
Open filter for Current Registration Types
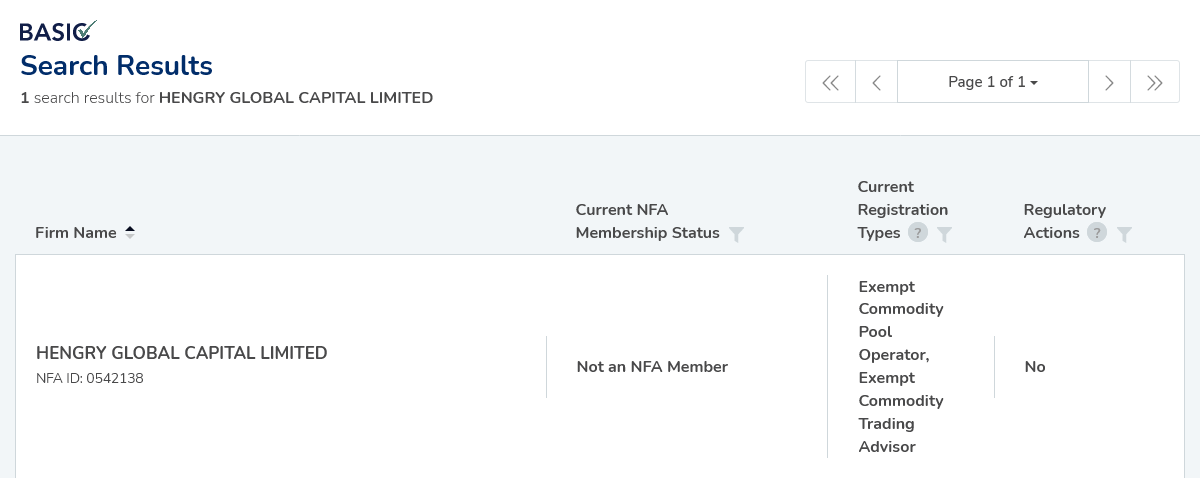(944, 234)
